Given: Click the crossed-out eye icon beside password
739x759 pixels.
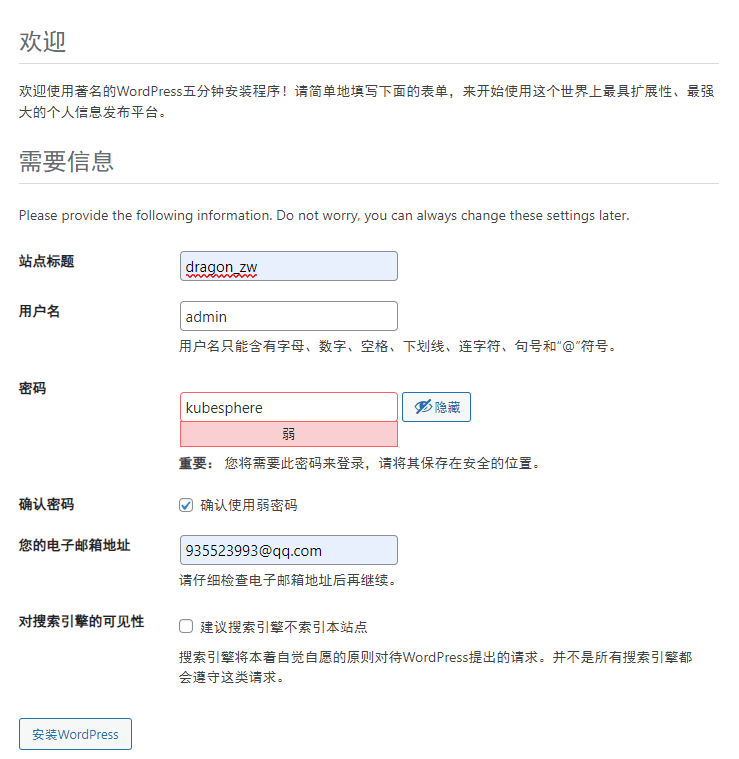Looking at the screenshot, I should (x=422, y=407).
